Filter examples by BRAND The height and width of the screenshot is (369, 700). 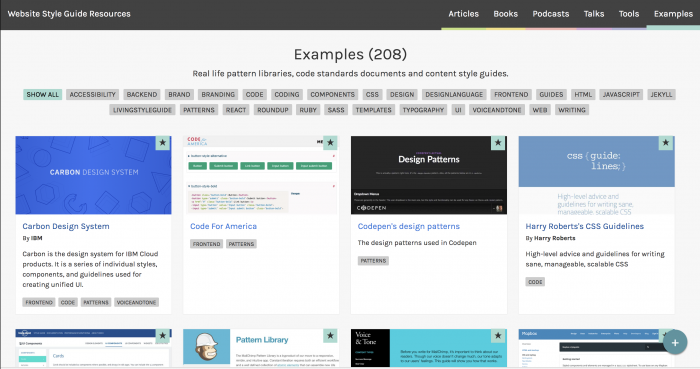(x=179, y=95)
